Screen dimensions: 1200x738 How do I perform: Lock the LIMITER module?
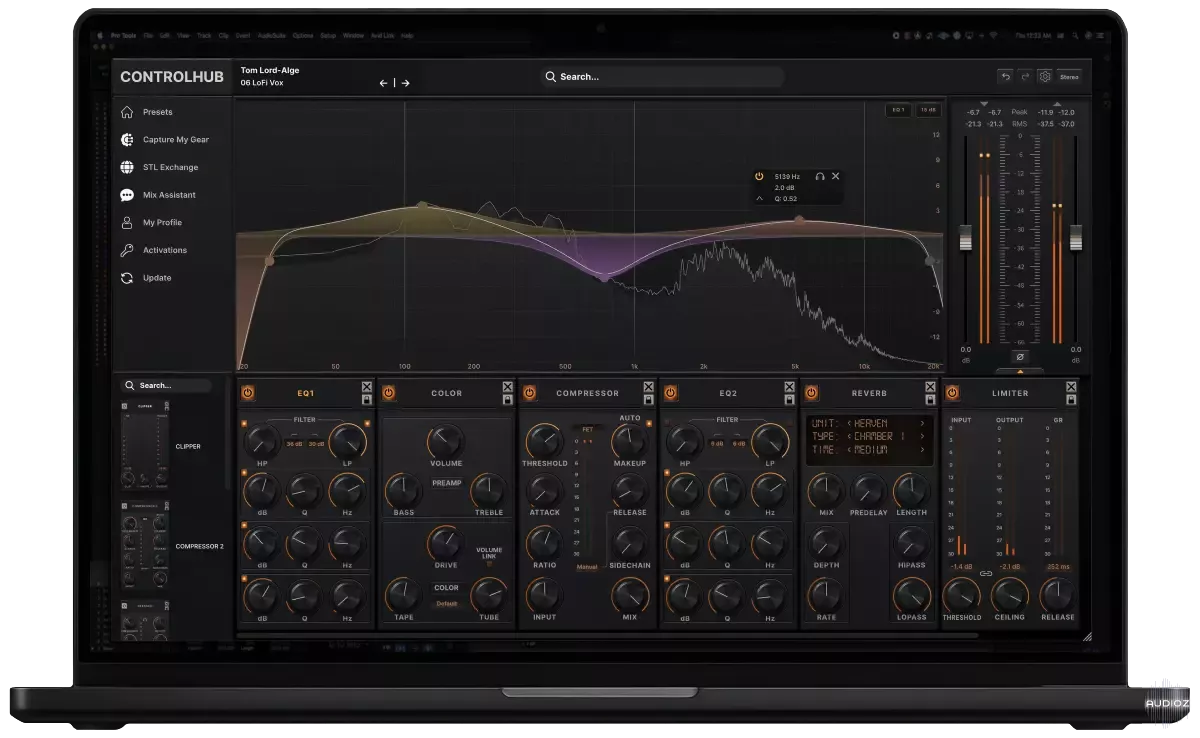1072,399
